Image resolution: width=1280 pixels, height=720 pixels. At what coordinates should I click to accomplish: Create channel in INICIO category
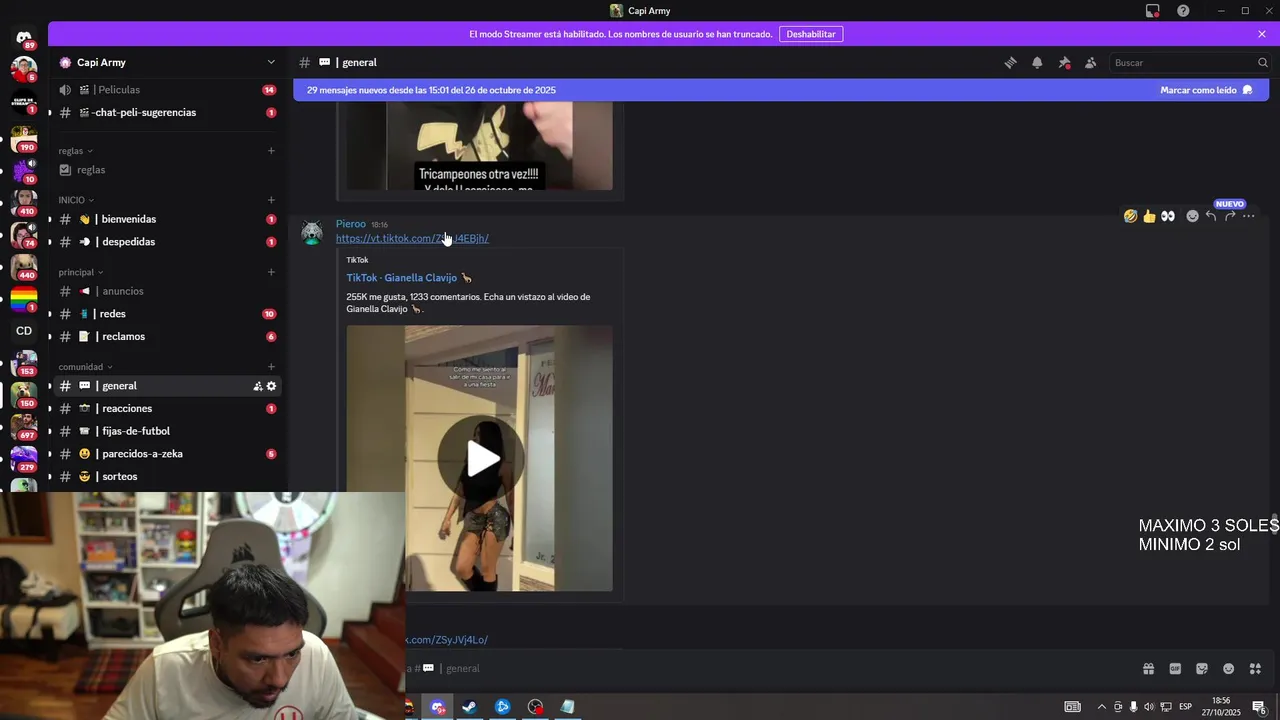[271, 200]
